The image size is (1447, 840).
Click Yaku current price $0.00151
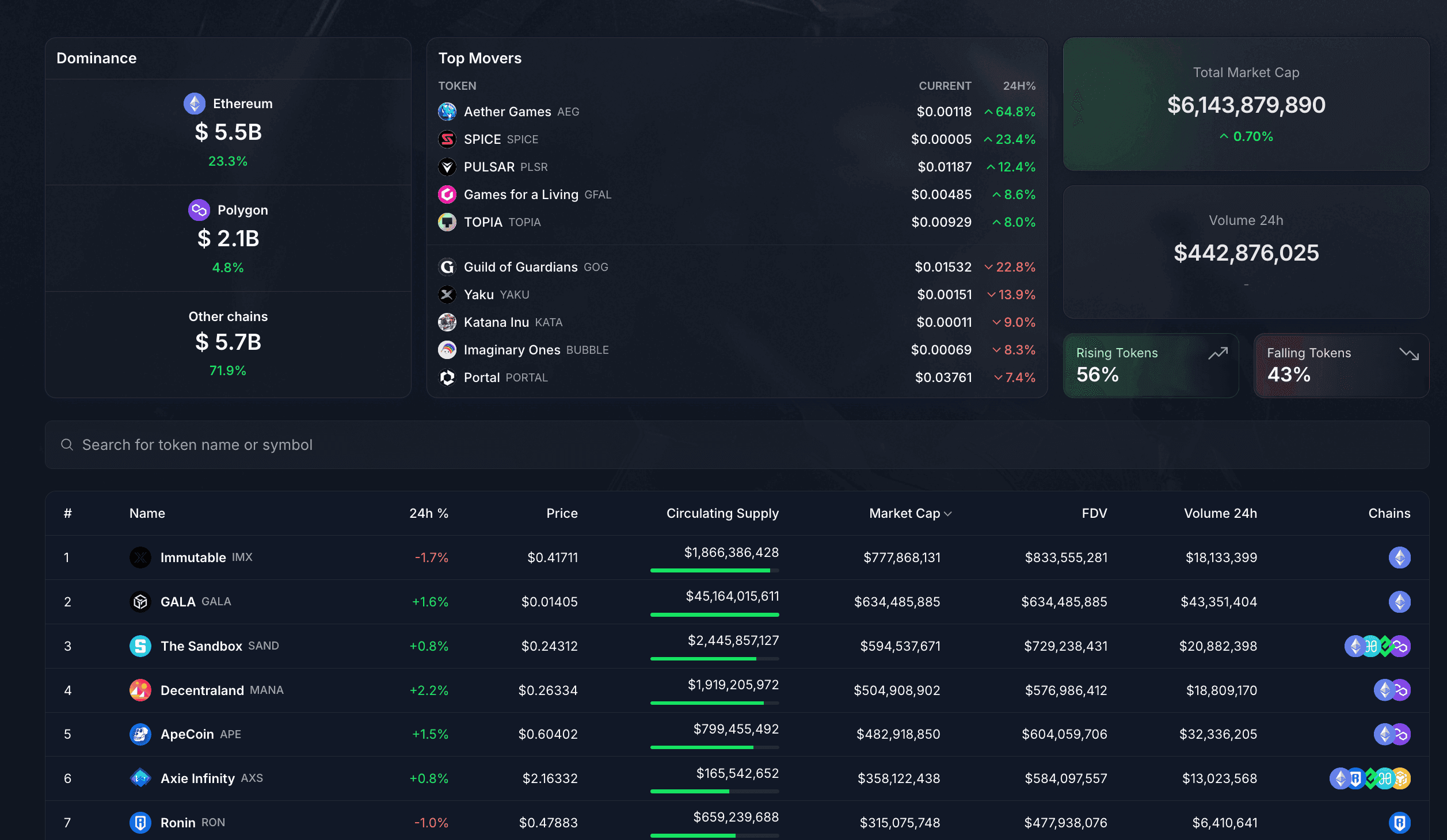click(944, 295)
